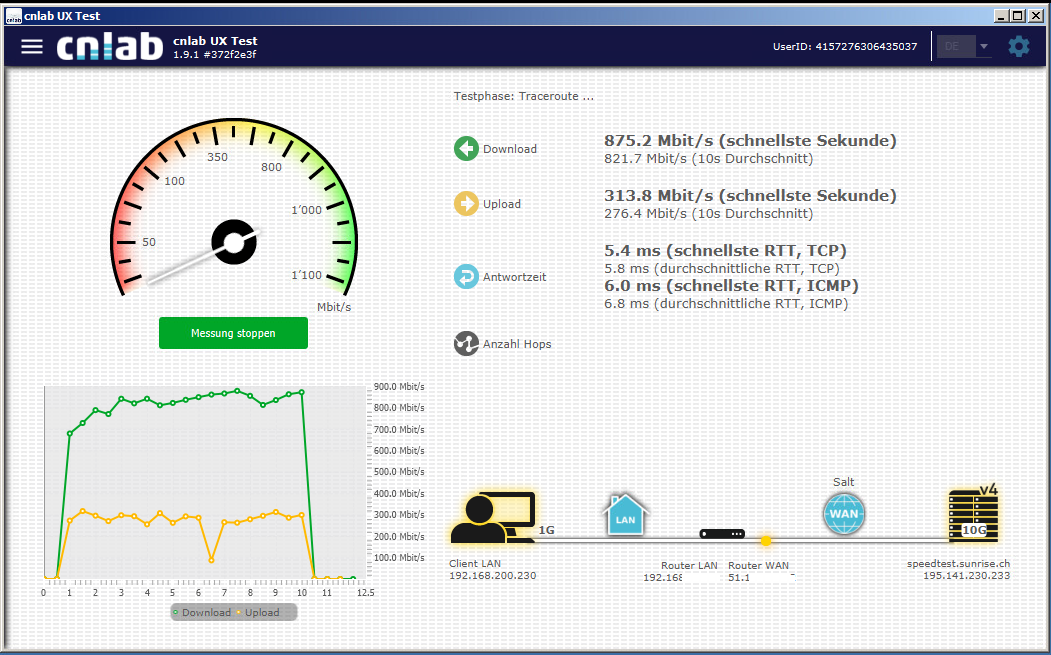
Task: Click the router device icon
Action: [x=722, y=535]
